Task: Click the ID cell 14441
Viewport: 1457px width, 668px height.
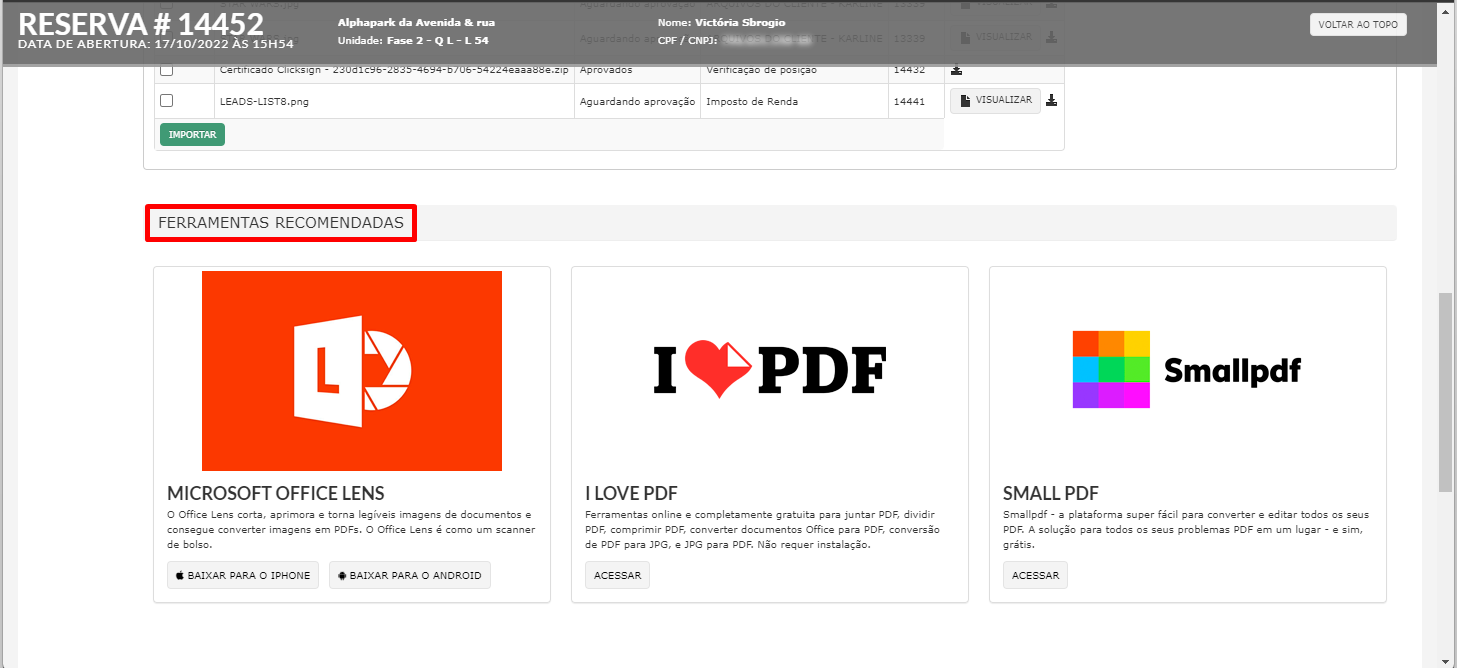Action: click(x=909, y=101)
